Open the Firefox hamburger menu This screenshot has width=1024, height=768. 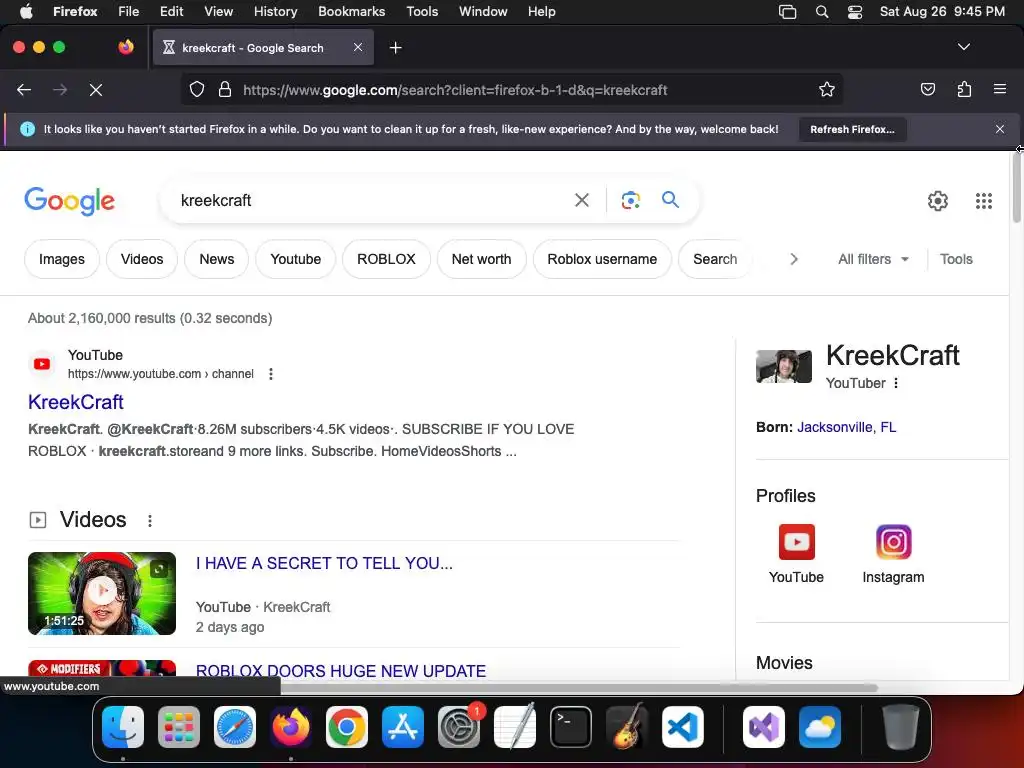pos(1000,89)
